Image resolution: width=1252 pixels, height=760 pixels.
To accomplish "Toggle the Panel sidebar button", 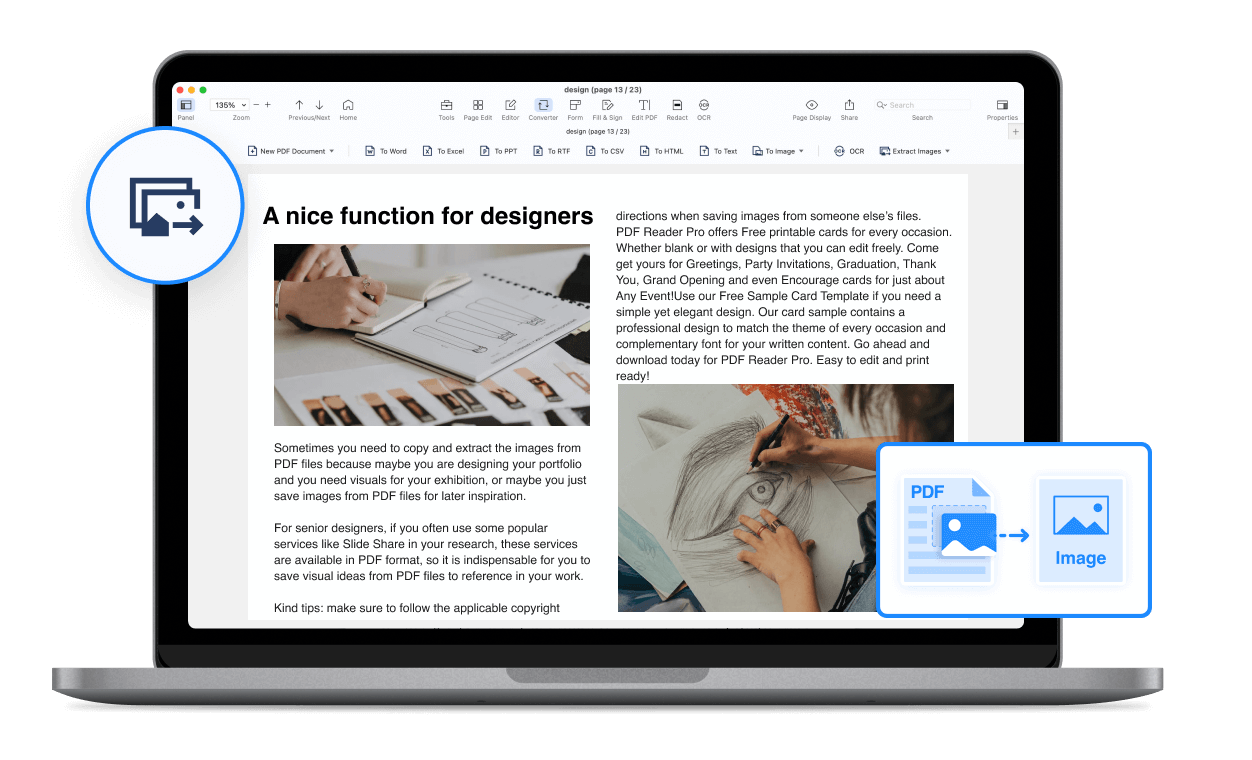I will [x=186, y=105].
